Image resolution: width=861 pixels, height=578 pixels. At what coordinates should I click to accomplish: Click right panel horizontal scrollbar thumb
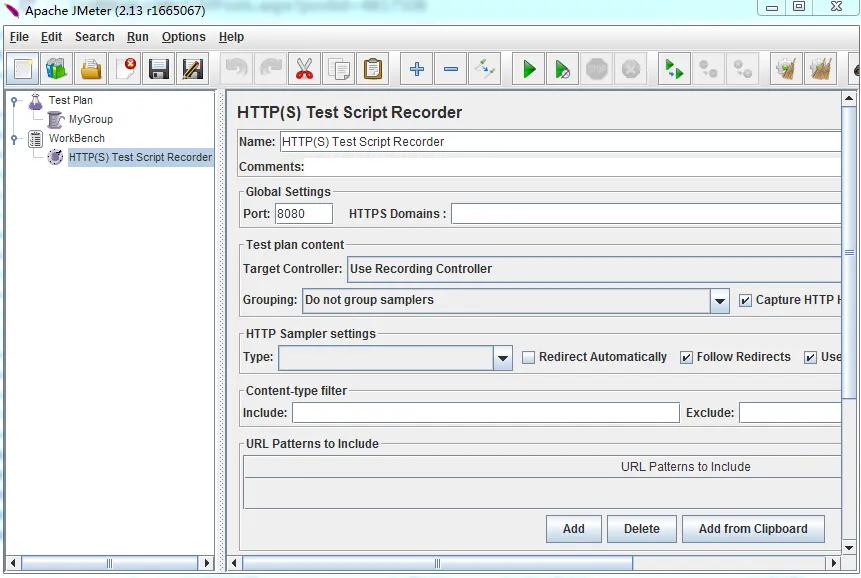click(437, 563)
